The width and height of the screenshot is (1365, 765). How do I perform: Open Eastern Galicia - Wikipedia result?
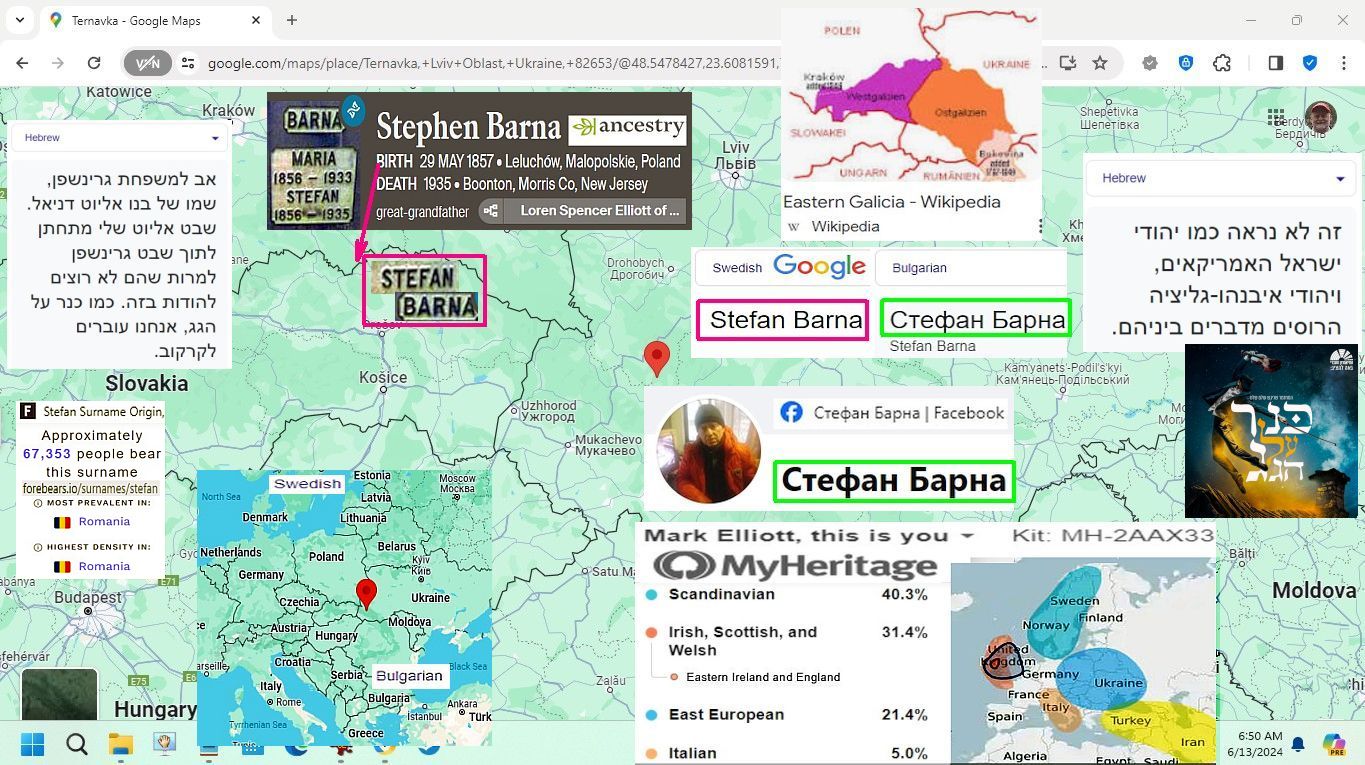(891, 202)
